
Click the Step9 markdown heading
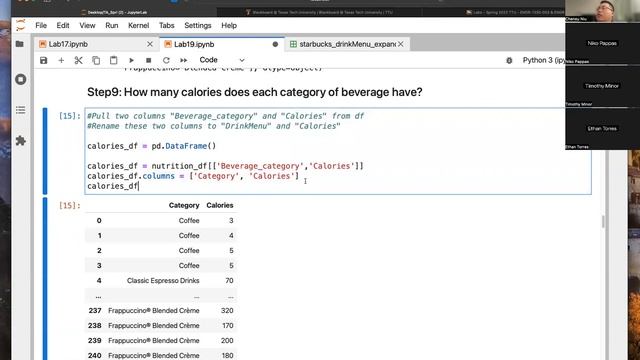[255, 92]
